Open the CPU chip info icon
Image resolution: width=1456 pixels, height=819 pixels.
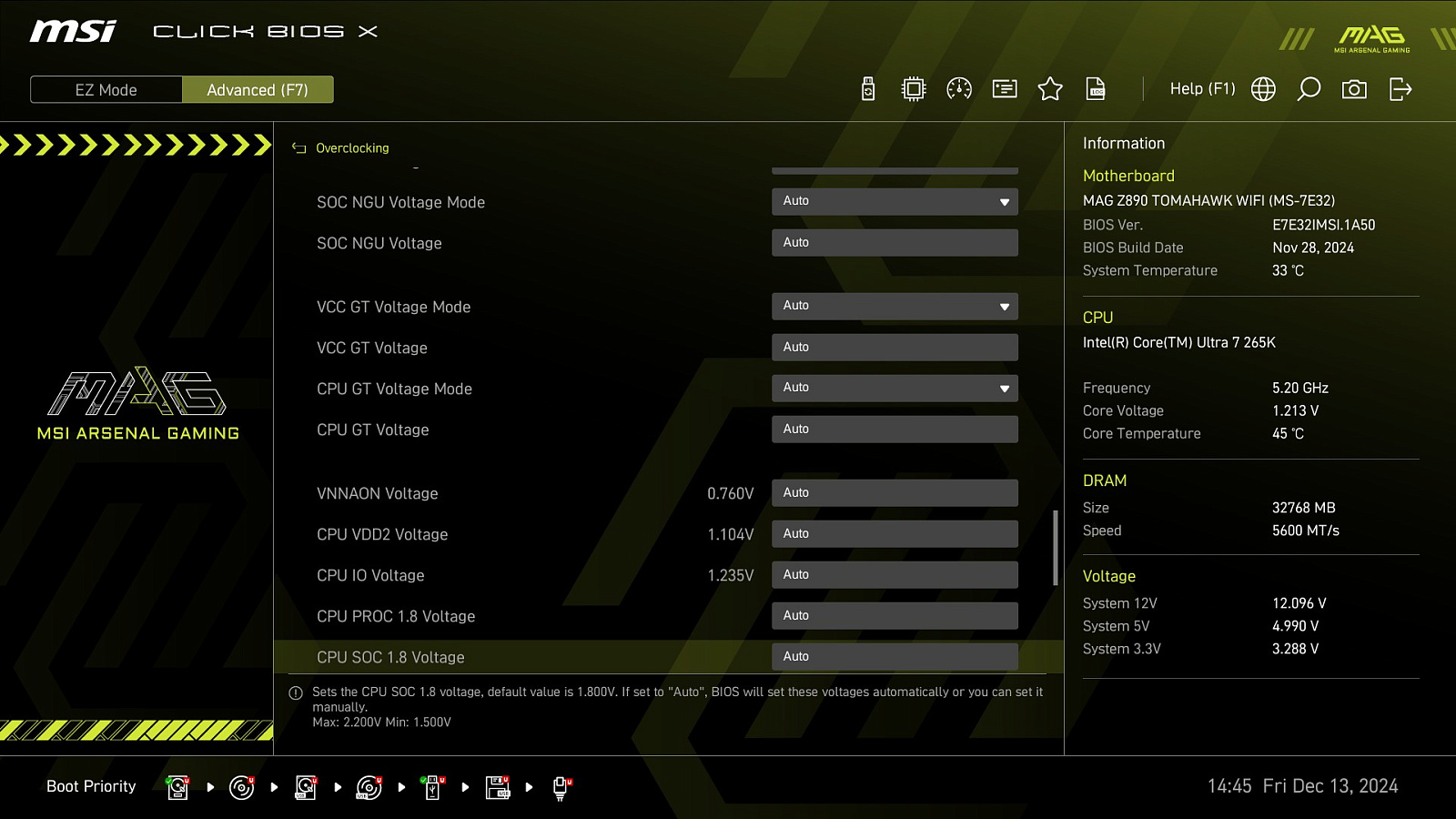914,89
